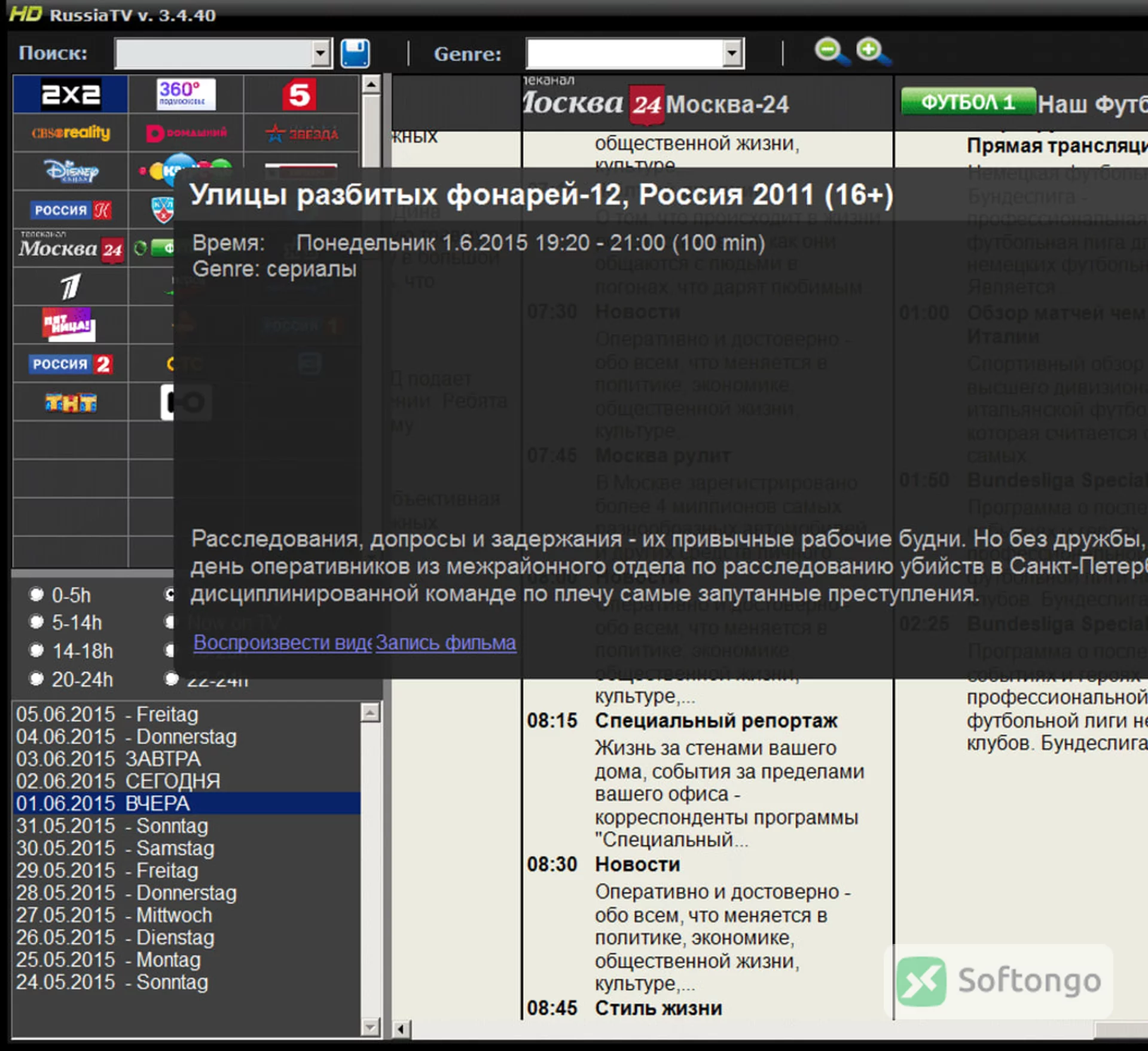The height and width of the screenshot is (1051, 1148).
Task: Open the Genre dropdown arrow
Action: click(x=732, y=54)
